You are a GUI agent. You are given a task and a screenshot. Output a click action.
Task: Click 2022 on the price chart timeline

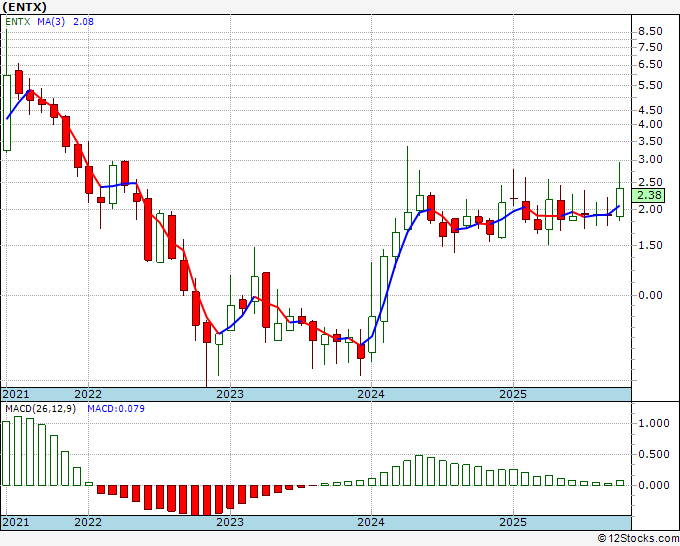click(88, 394)
